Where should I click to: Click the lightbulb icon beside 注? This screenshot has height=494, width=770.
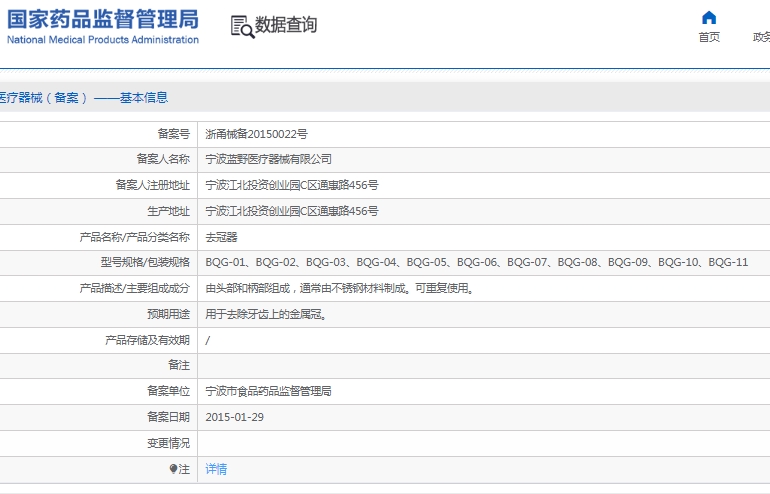click(x=173, y=469)
